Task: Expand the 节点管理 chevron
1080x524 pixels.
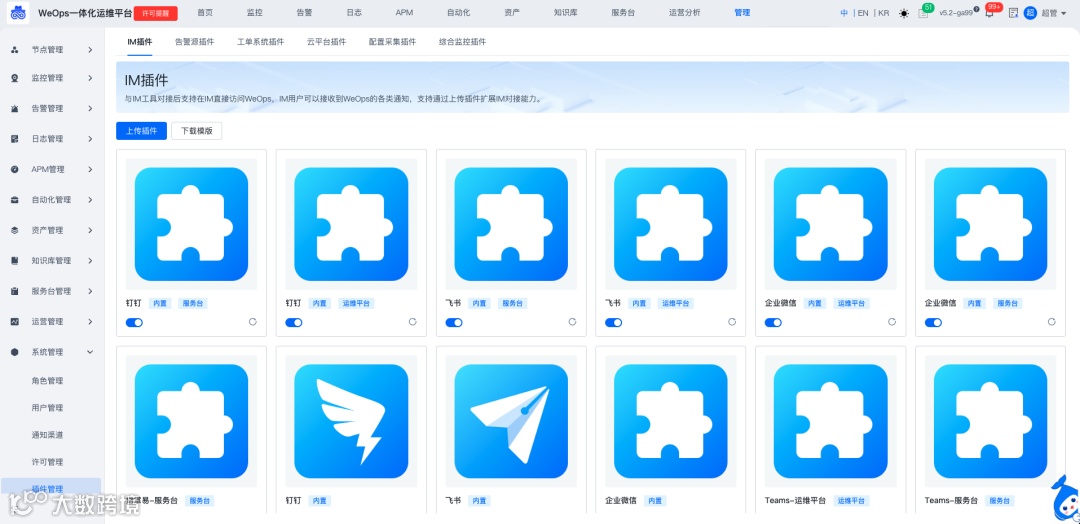Action: [x=90, y=50]
